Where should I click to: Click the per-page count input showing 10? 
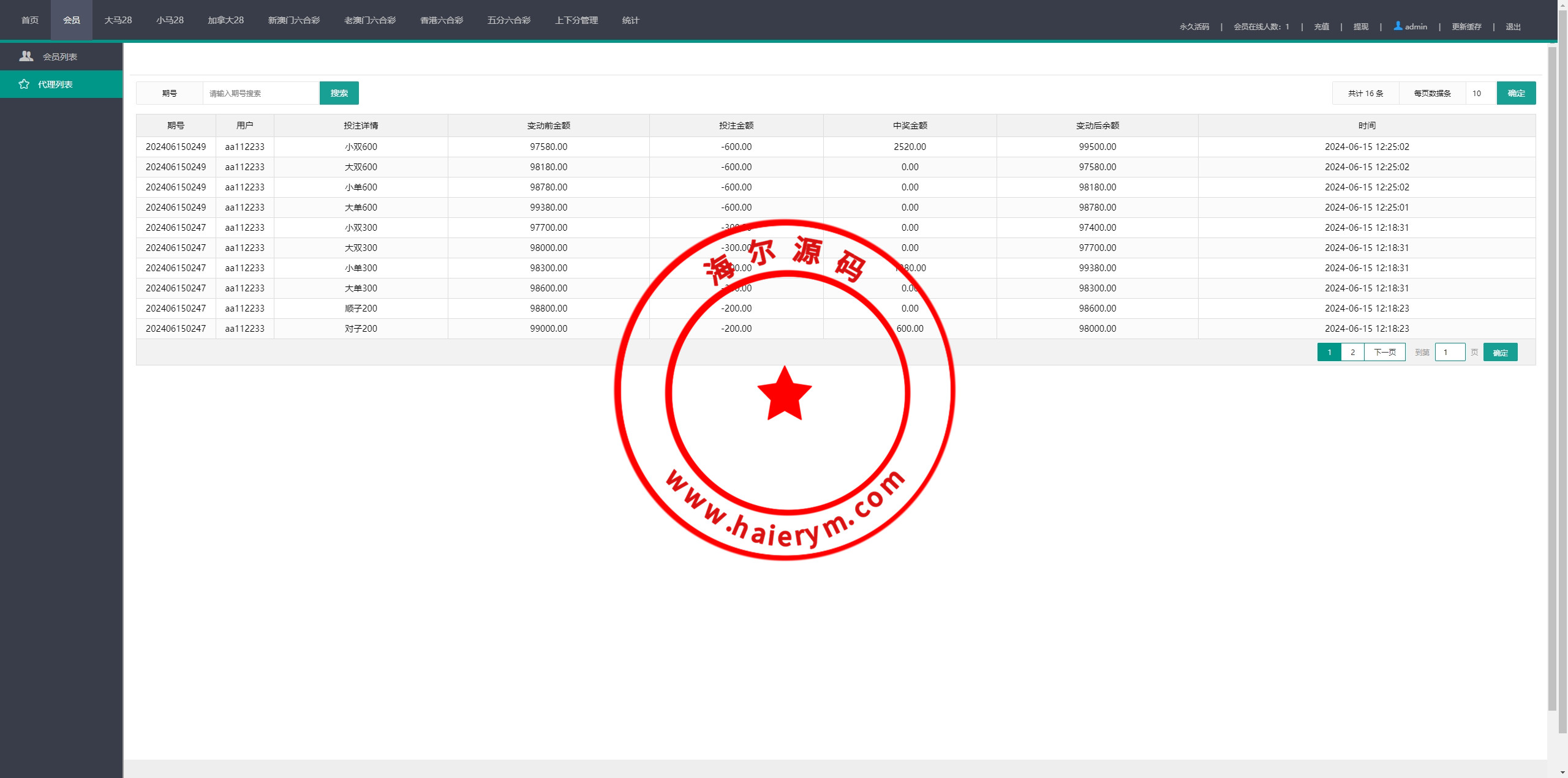pyautogui.click(x=1480, y=93)
